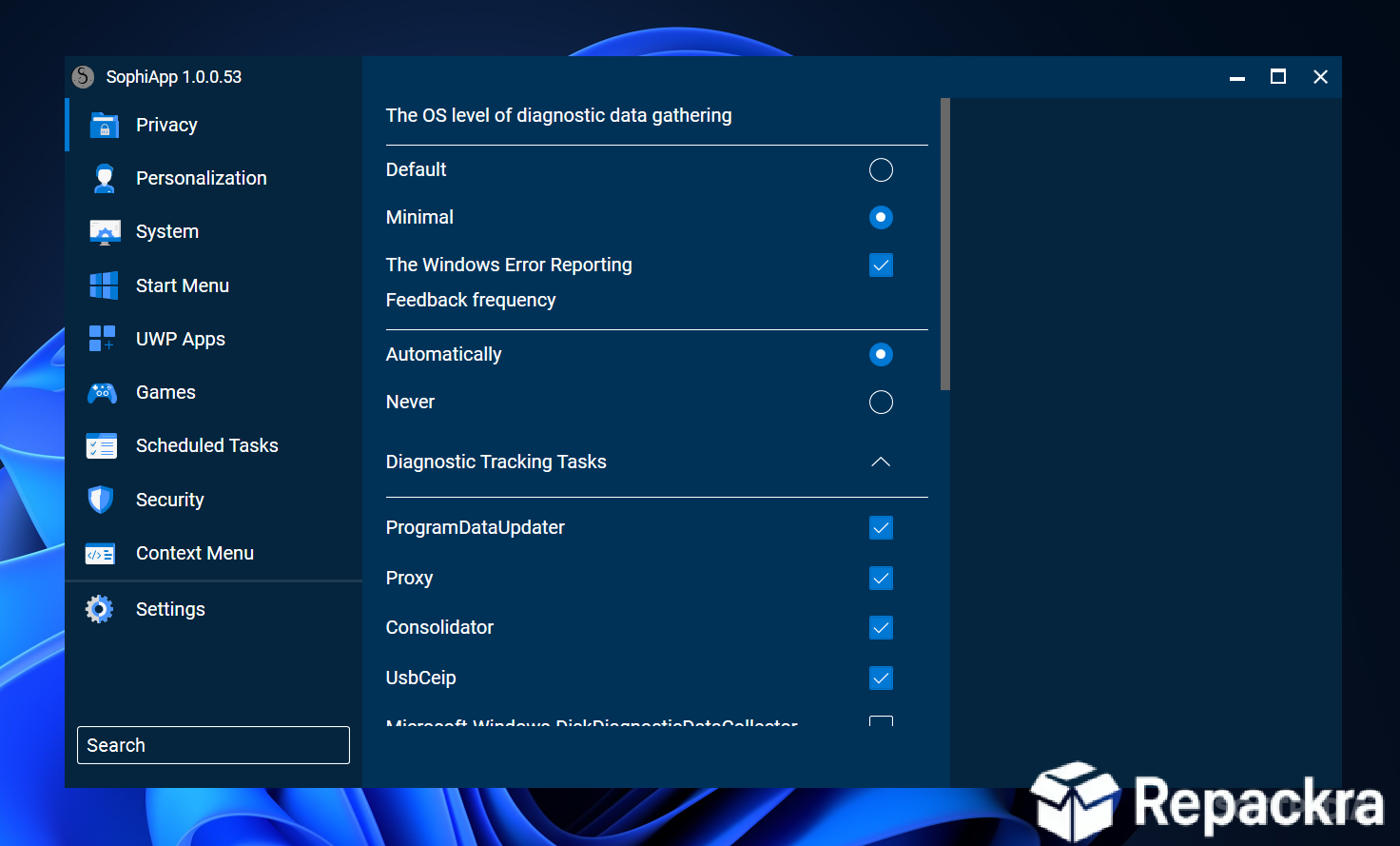
Task: Click the Games controller icon
Action: [x=103, y=392]
